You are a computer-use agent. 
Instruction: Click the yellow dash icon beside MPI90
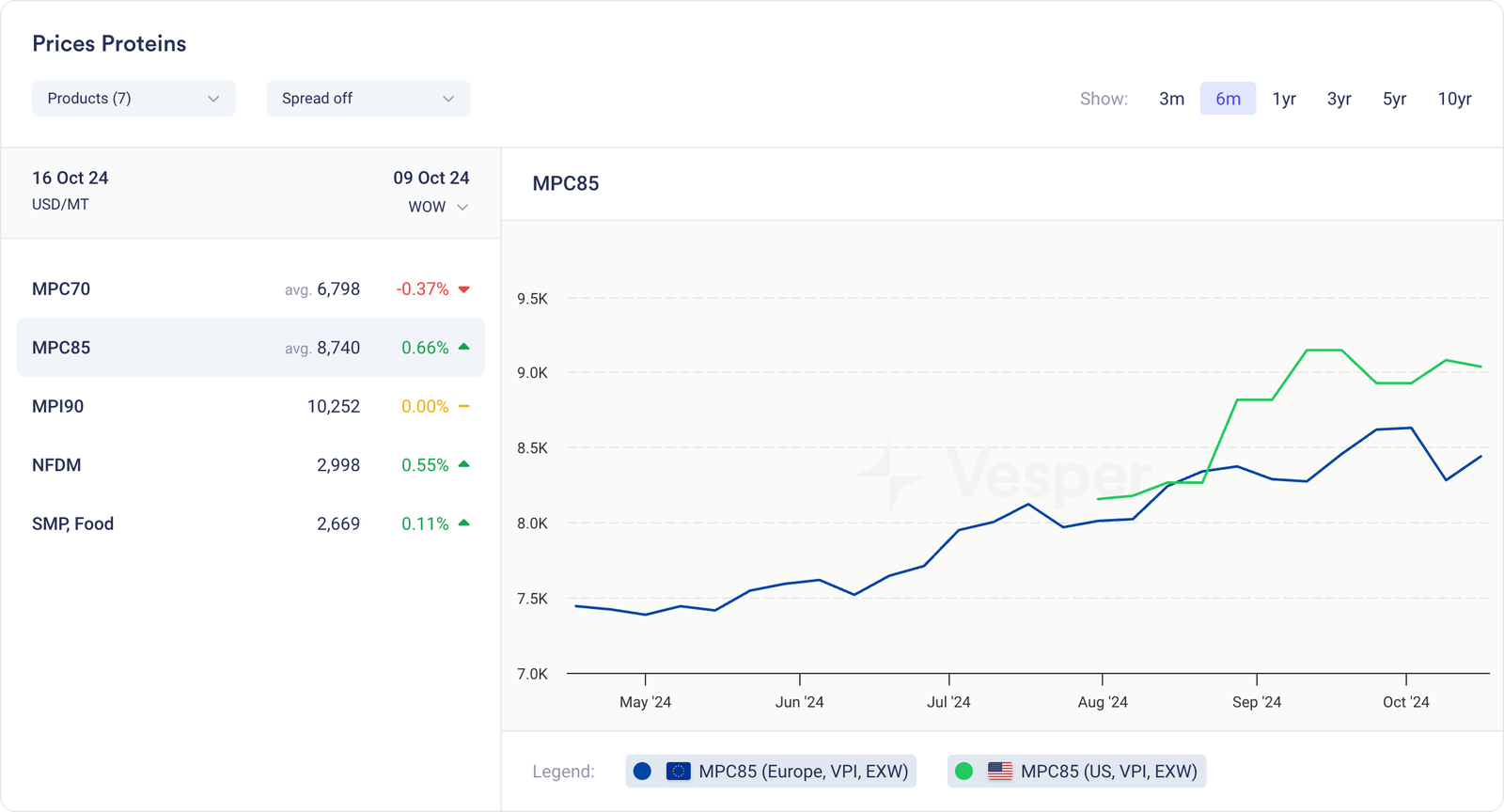pyautogui.click(x=463, y=406)
